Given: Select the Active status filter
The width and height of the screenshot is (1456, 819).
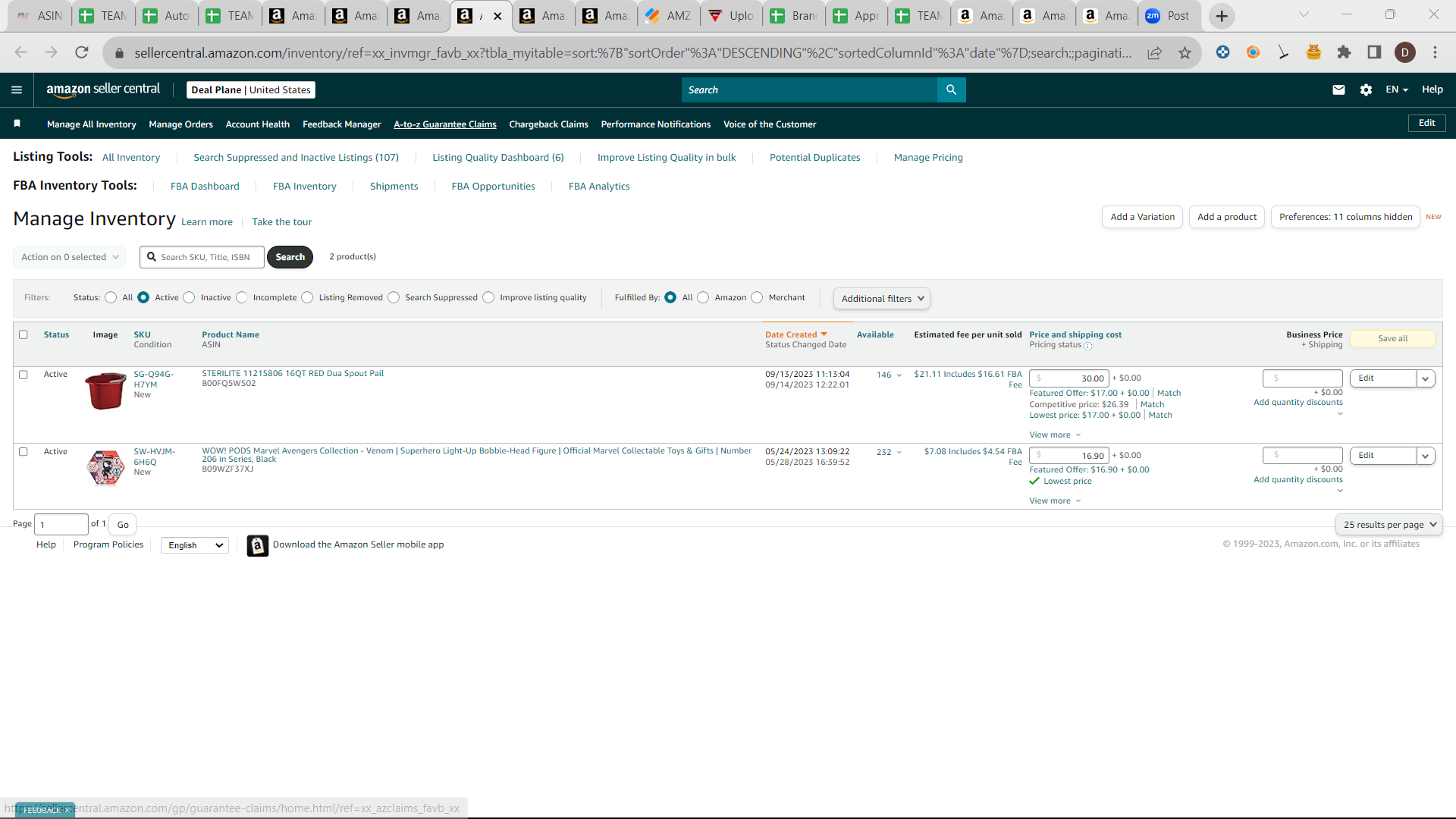Looking at the screenshot, I should (143, 297).
